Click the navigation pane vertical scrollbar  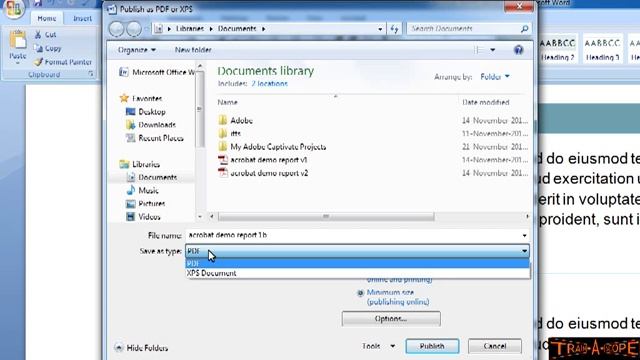click(200, 109)
